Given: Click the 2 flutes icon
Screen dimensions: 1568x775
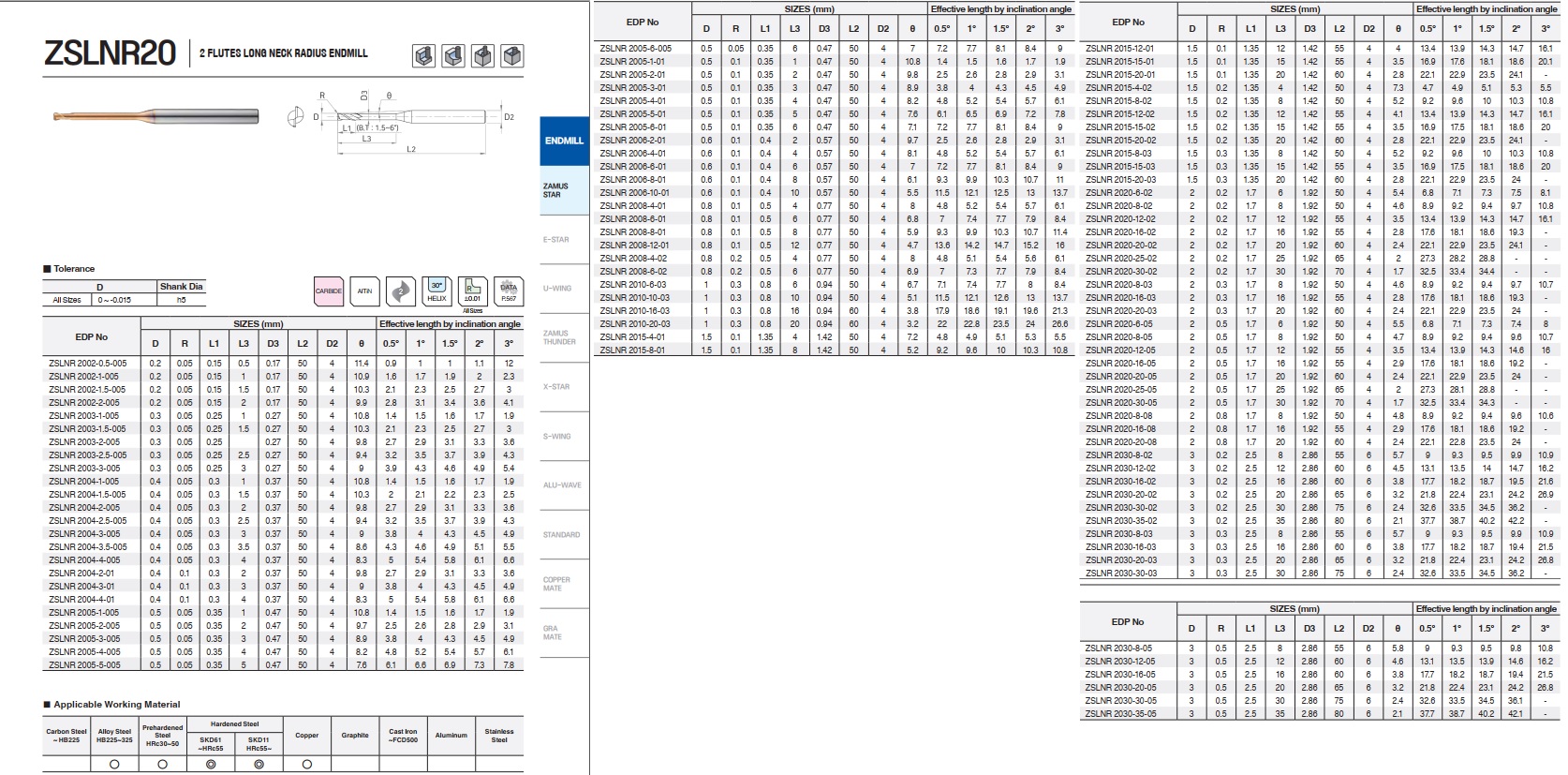Looking at the screenshot, I should (401, 291).
